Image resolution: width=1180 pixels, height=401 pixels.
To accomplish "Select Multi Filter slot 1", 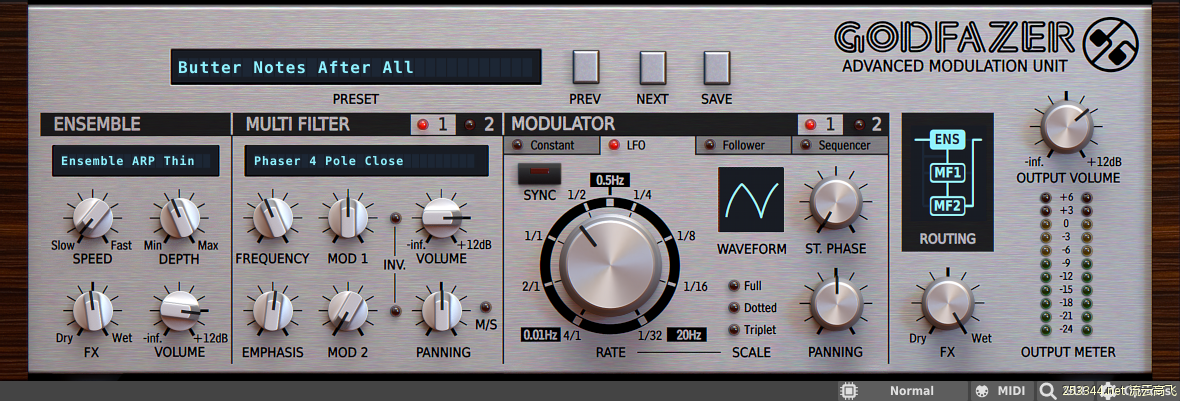I will 433,124.
